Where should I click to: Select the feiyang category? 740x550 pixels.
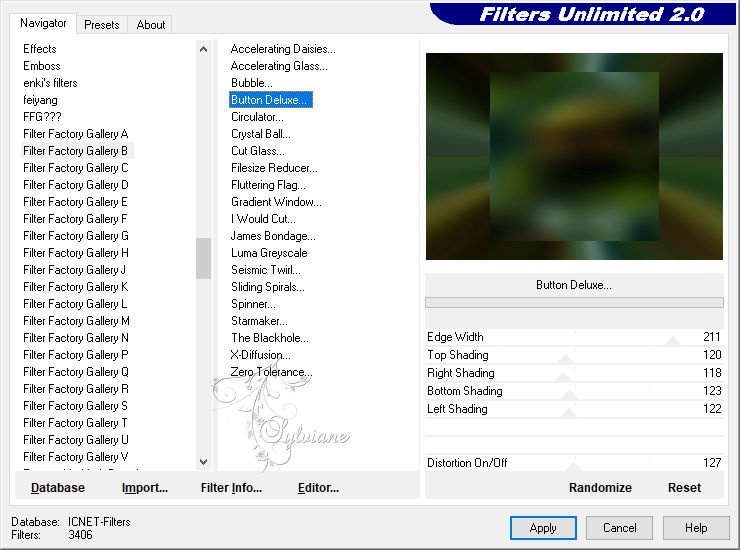pos(40,100)
